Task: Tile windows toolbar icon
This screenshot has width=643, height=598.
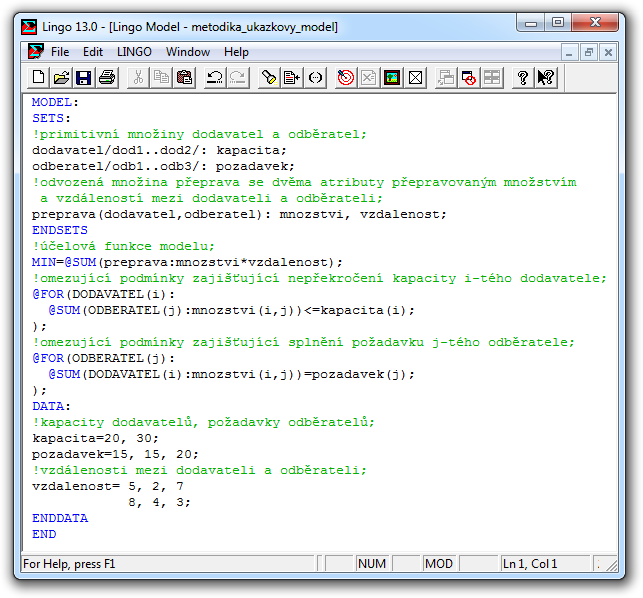Action: click(x=492, y=78)
